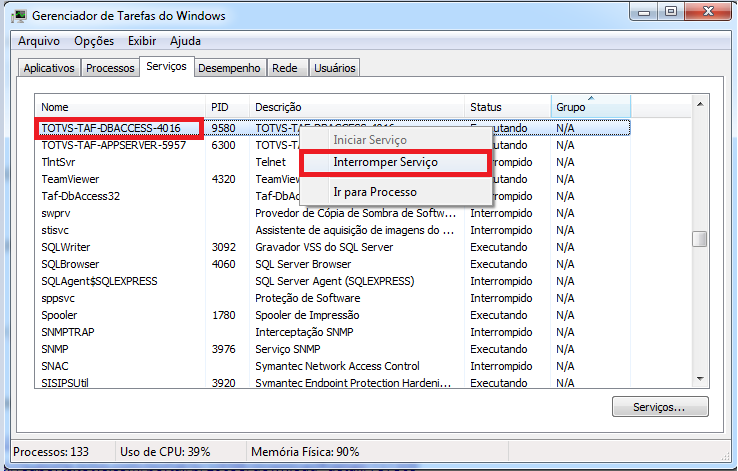Image resolution: width=738 pixels, height=471 pixels.
Task: Click the Telnet description cell
Action: coord(271,162)
